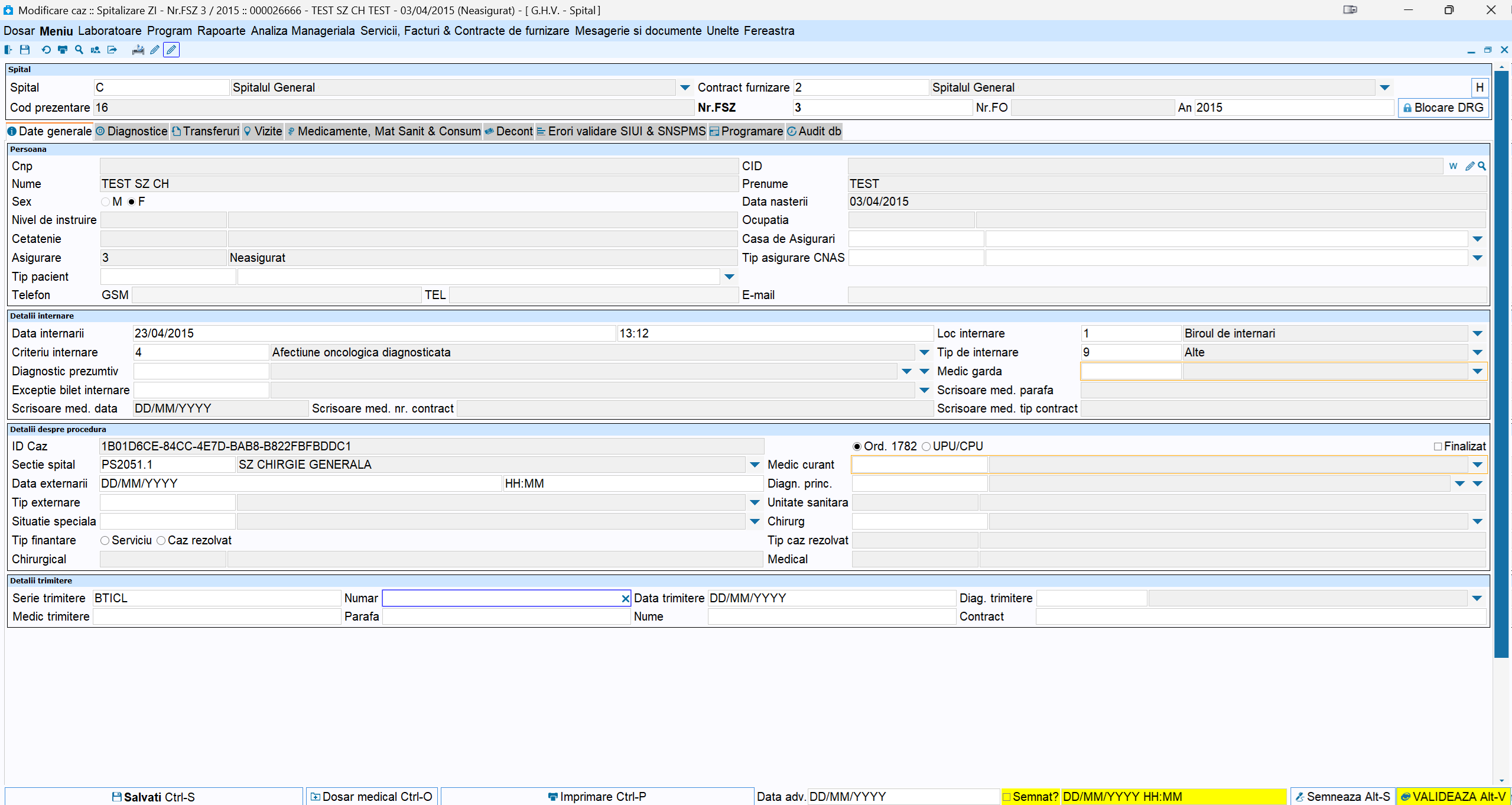Open Dosar medical Ctrl-O
Viewport: 1512px width, 805px height.
(x=371, y=796)
